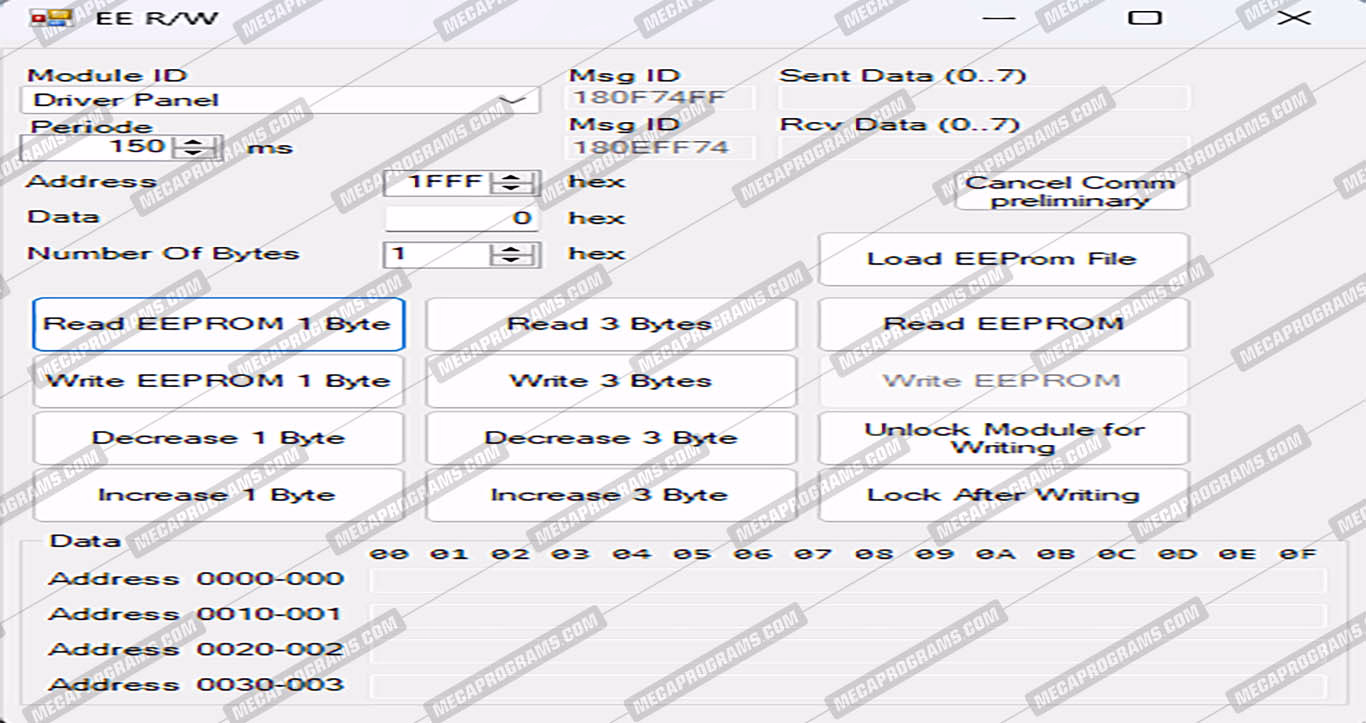Click into the Data hex input field

(462, 218)
